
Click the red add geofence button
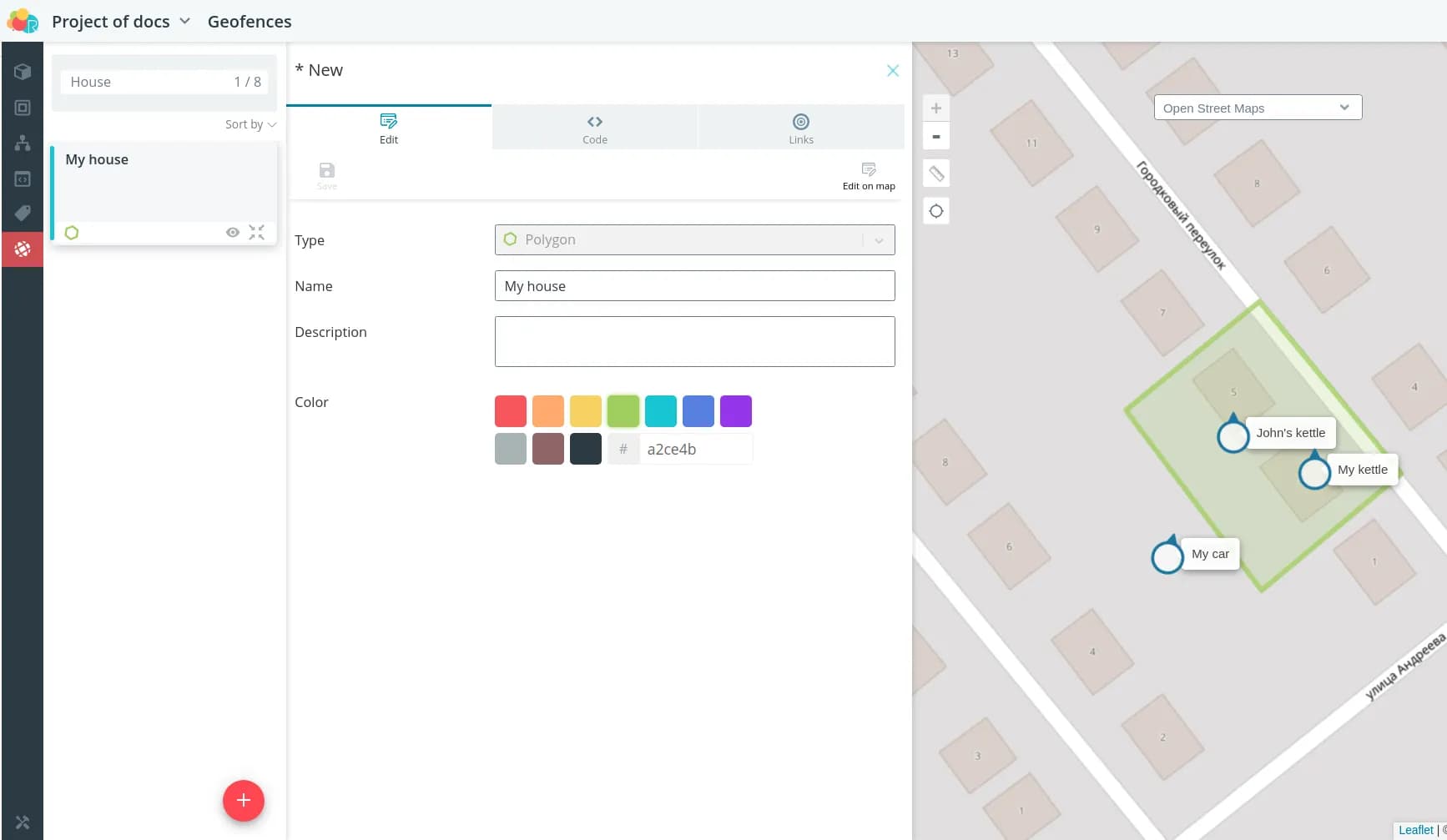[x=244, y=801]
